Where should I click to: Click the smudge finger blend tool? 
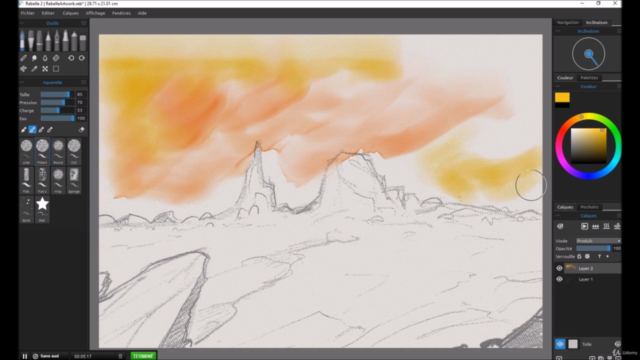34,58
